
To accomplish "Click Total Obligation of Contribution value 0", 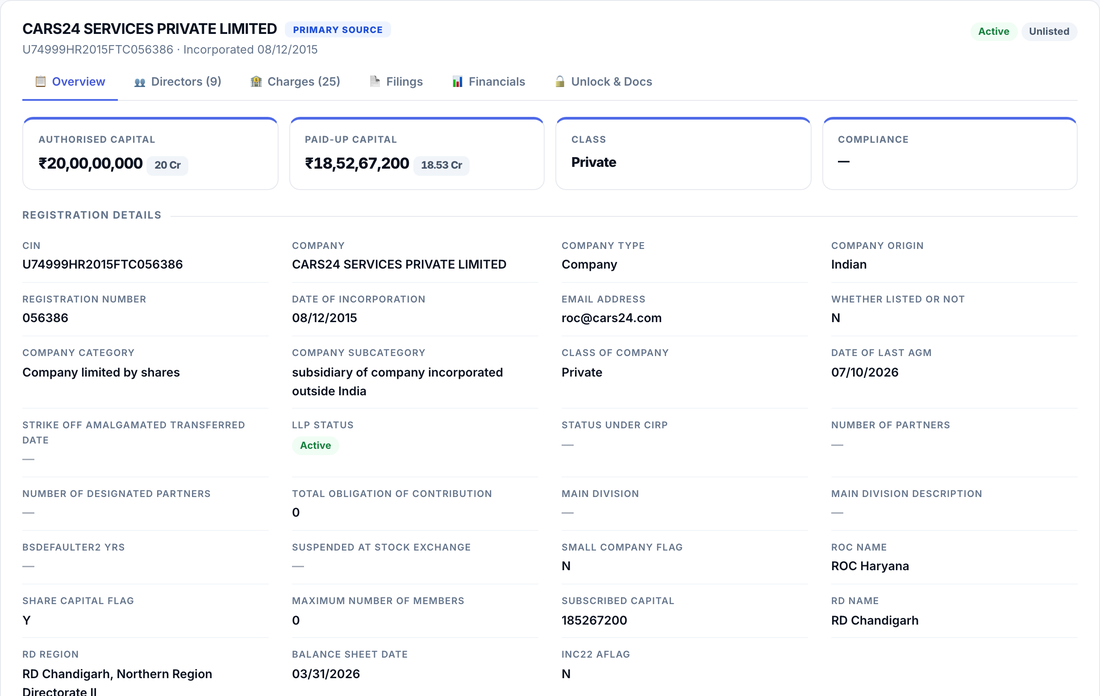I will pyautogui.click(x=296, y=513).
